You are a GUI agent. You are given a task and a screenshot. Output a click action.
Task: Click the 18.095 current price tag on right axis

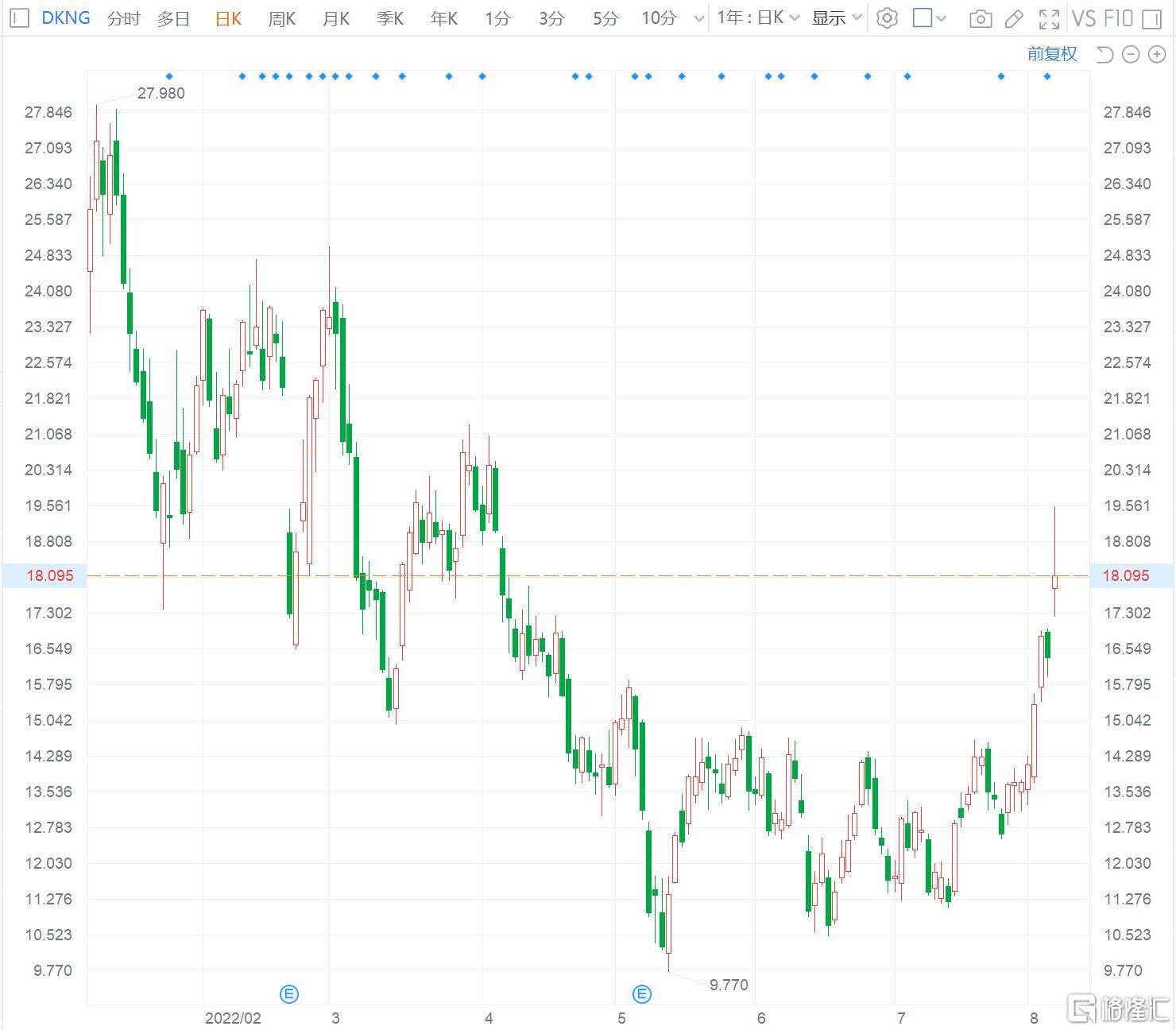coord(1132,575)
